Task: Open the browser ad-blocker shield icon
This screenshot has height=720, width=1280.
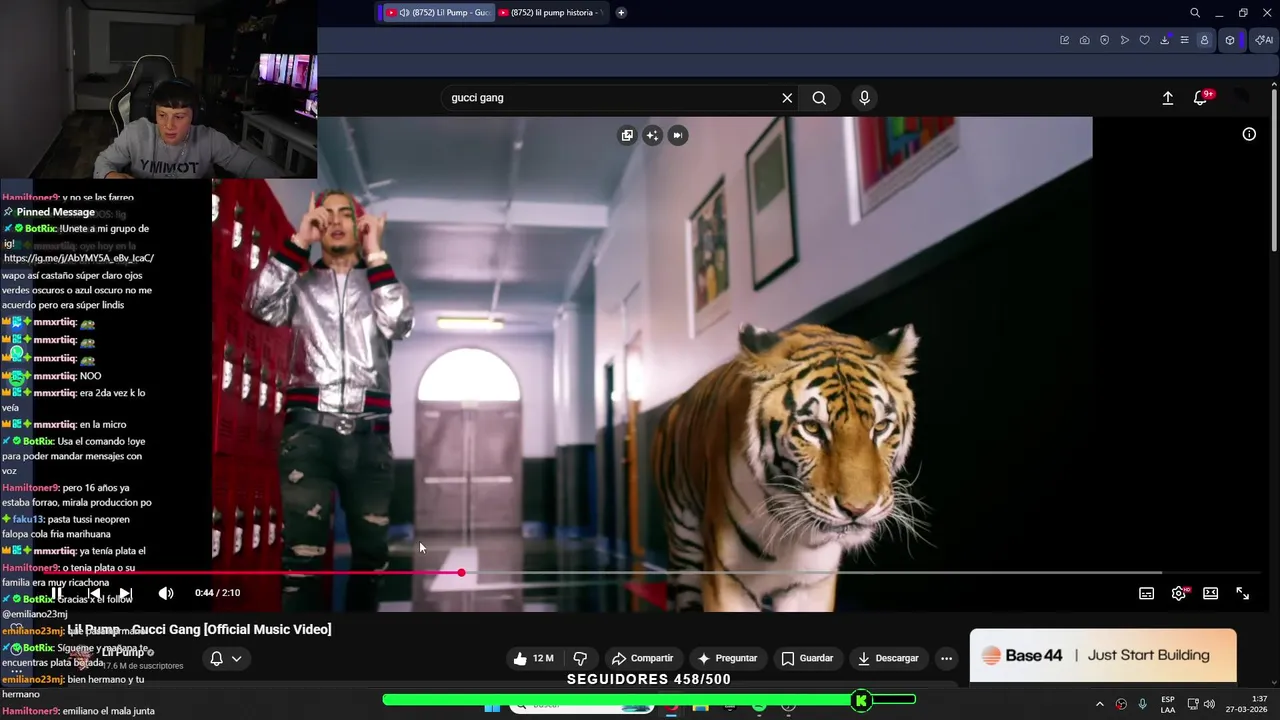Action: [1104, 40]
